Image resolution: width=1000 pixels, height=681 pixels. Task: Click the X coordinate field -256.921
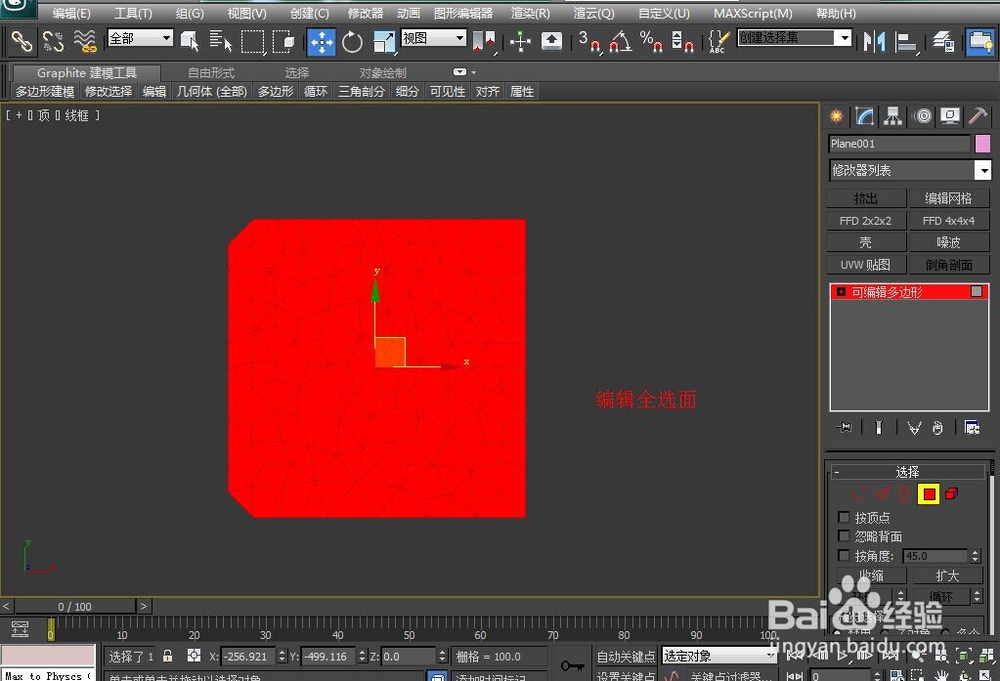(x=248, y=656)
